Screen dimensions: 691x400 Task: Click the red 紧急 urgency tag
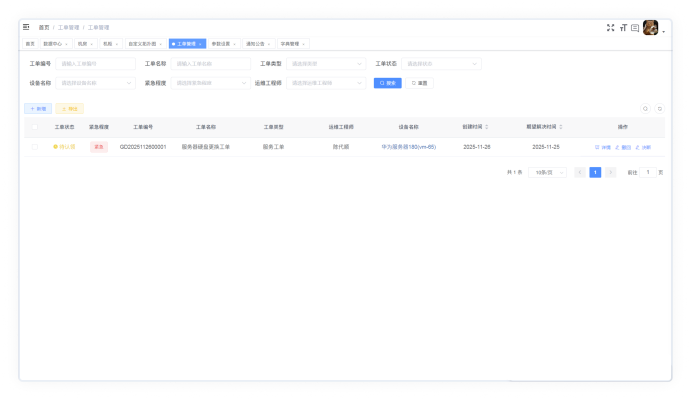(x=99, y=147)
